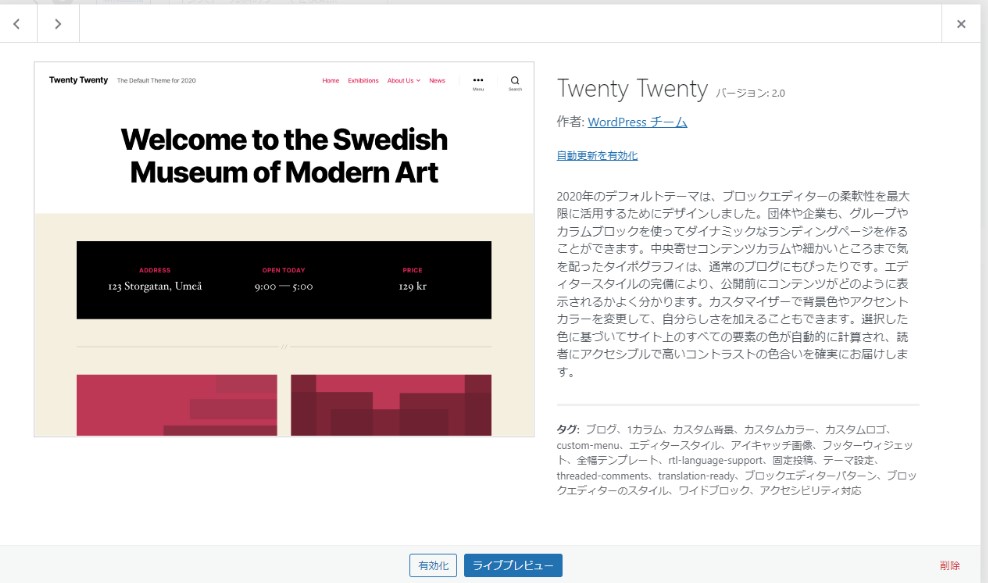Screen dimensions: 988x583
Task: Click the red 削除 link
Action: (x=949, y=566)
